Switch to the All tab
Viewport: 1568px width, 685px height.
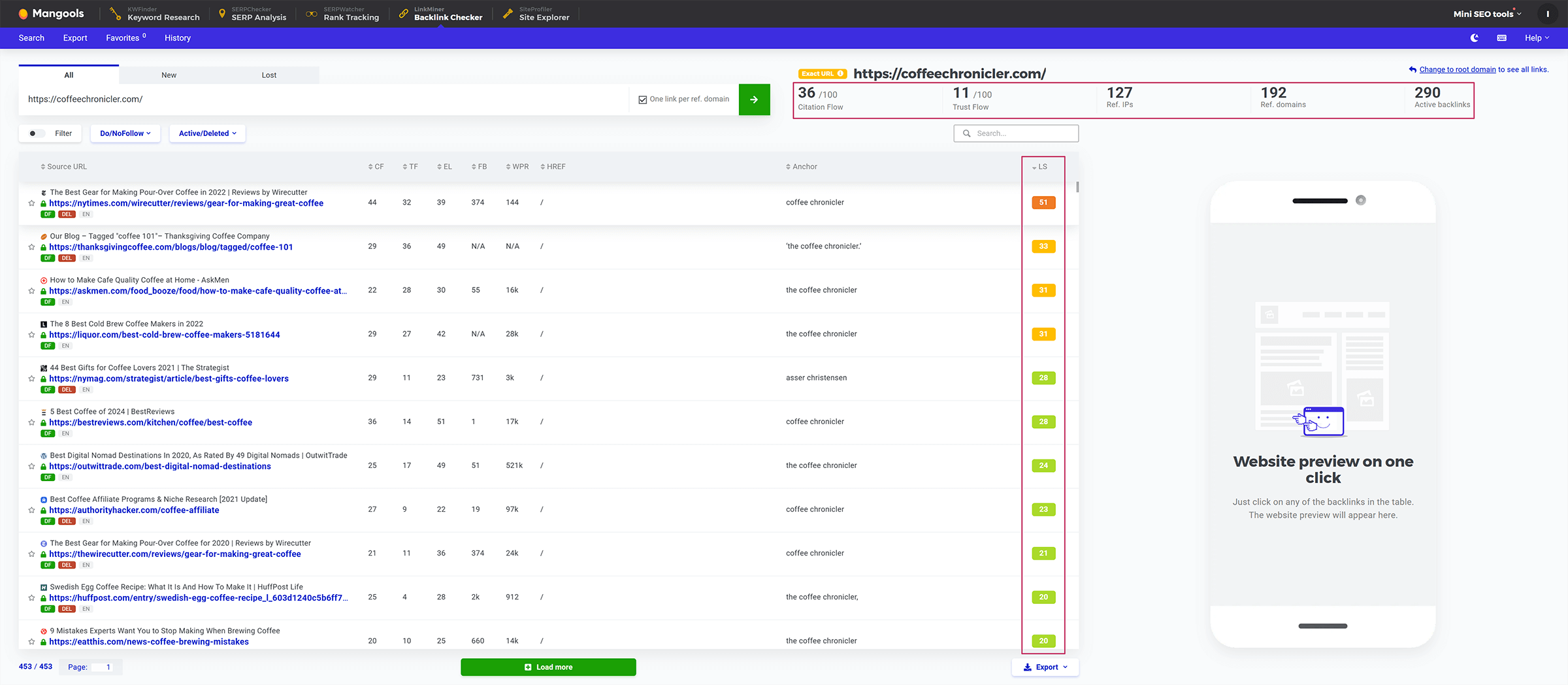(x=69, y=75)
